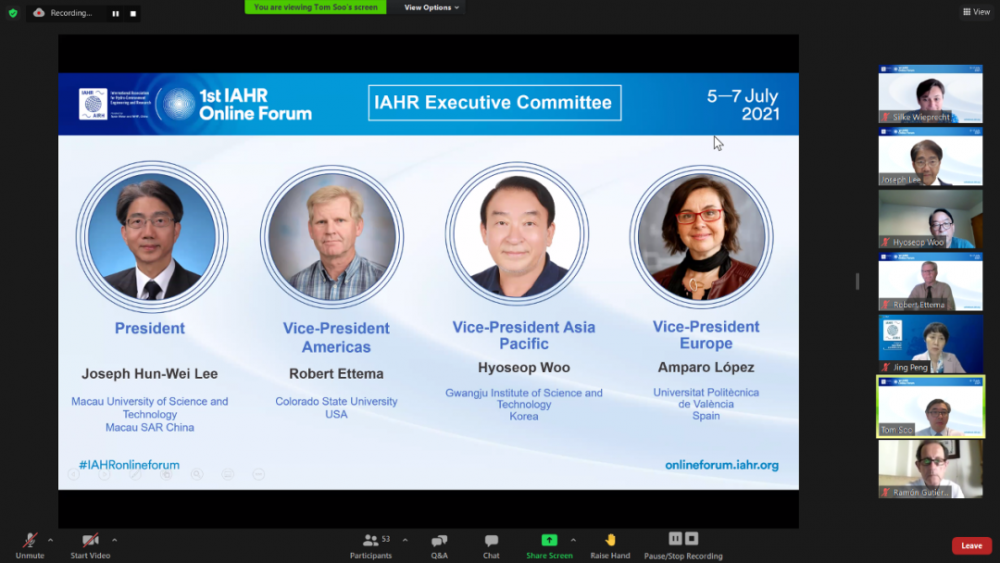Click muted mic icon on Jing Peng
The height and width of the screenshot is (563, 1000).
pyautogui.click(x=886, y=367)
